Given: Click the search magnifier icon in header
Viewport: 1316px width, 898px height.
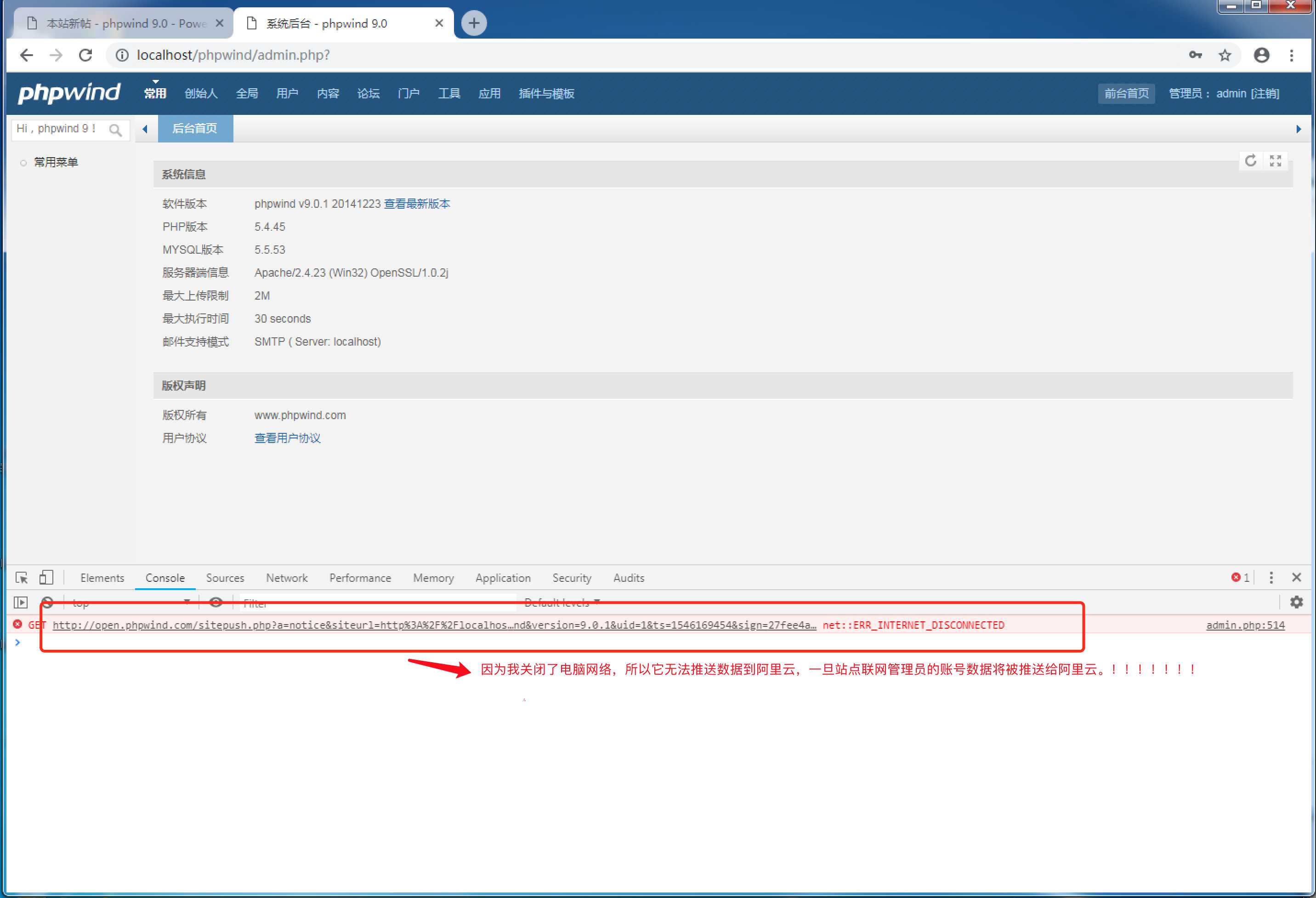Looking at the screenshot, I should coord(115,128).
